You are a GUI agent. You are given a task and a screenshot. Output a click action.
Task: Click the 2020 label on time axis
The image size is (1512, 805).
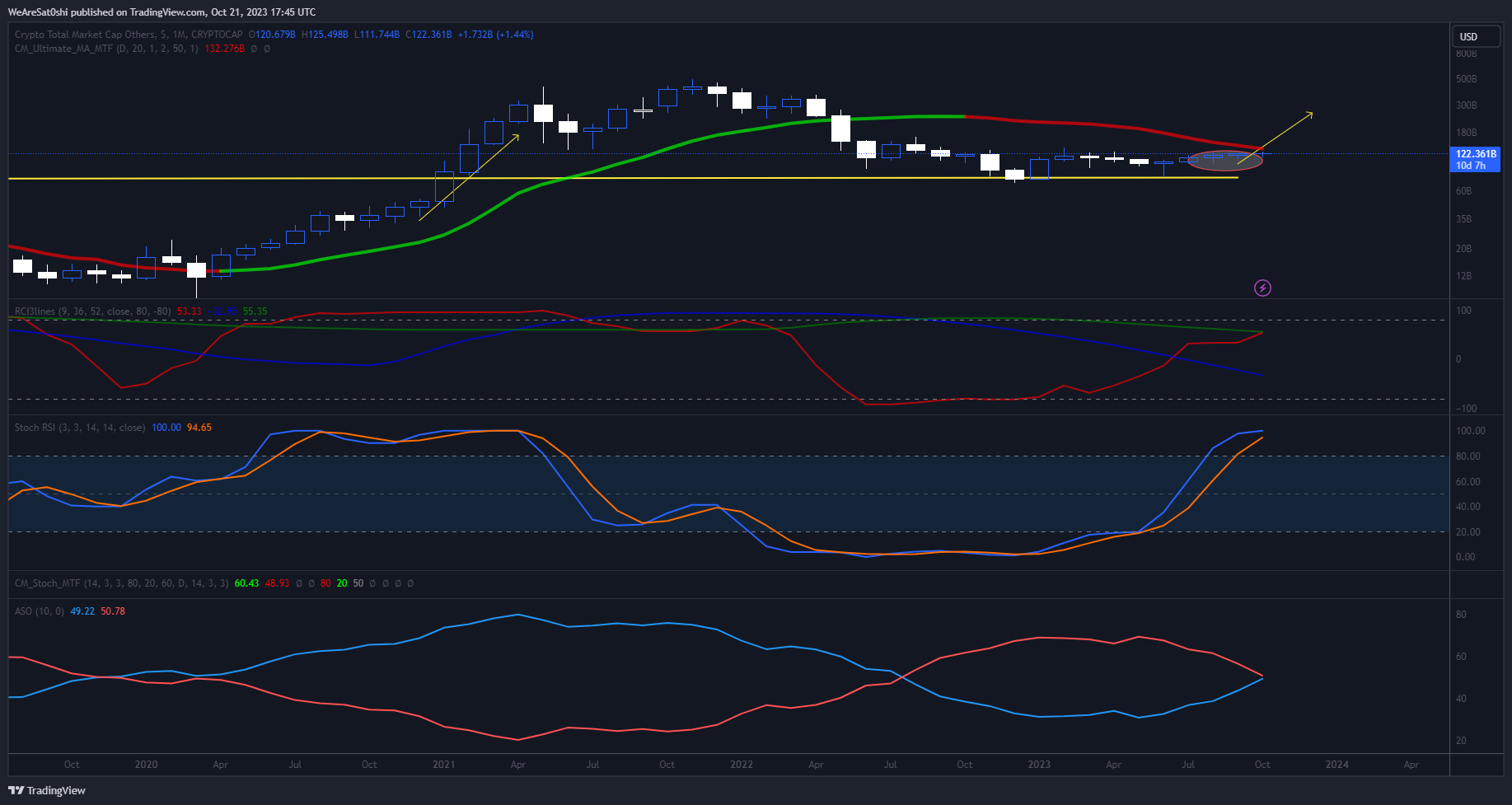click(x=146, y=765)
